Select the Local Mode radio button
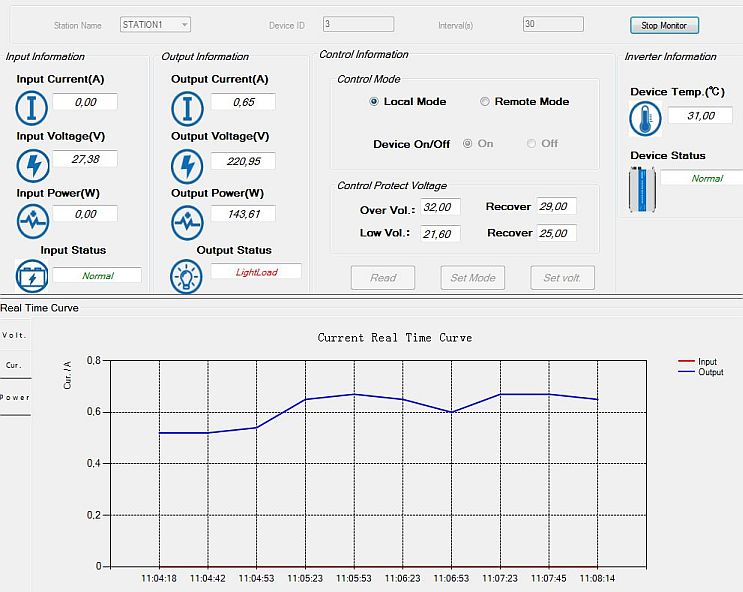This screenshot has width=743, height=592. pos(374,102)
